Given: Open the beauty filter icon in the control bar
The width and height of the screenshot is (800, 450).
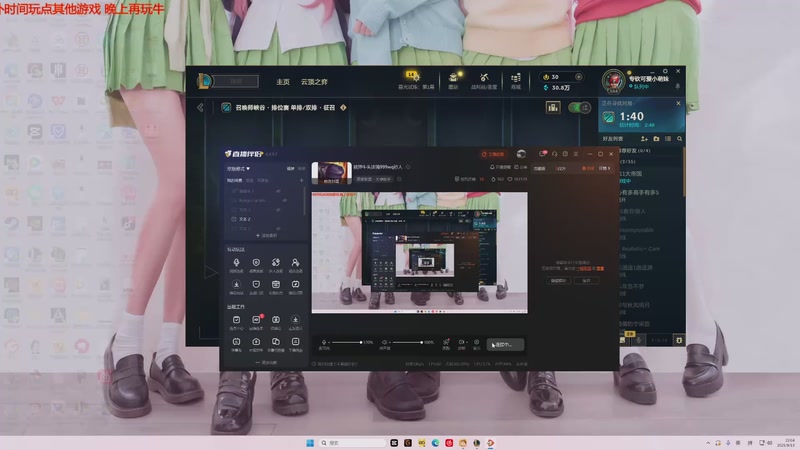Looking at the screenshot, I should 446,342.
